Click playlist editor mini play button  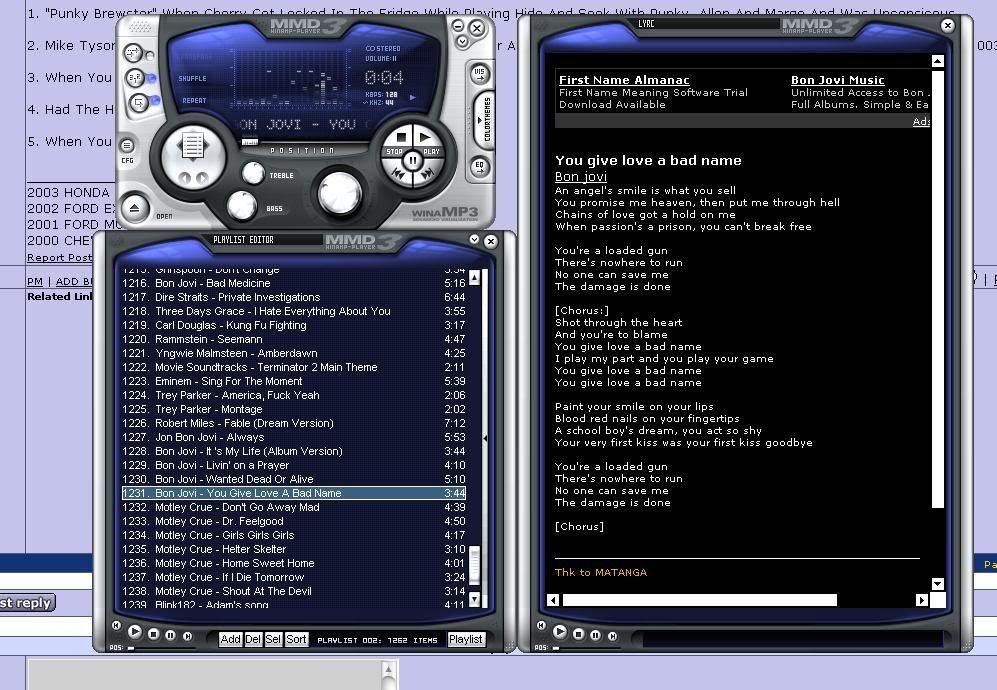coord(135,631)
